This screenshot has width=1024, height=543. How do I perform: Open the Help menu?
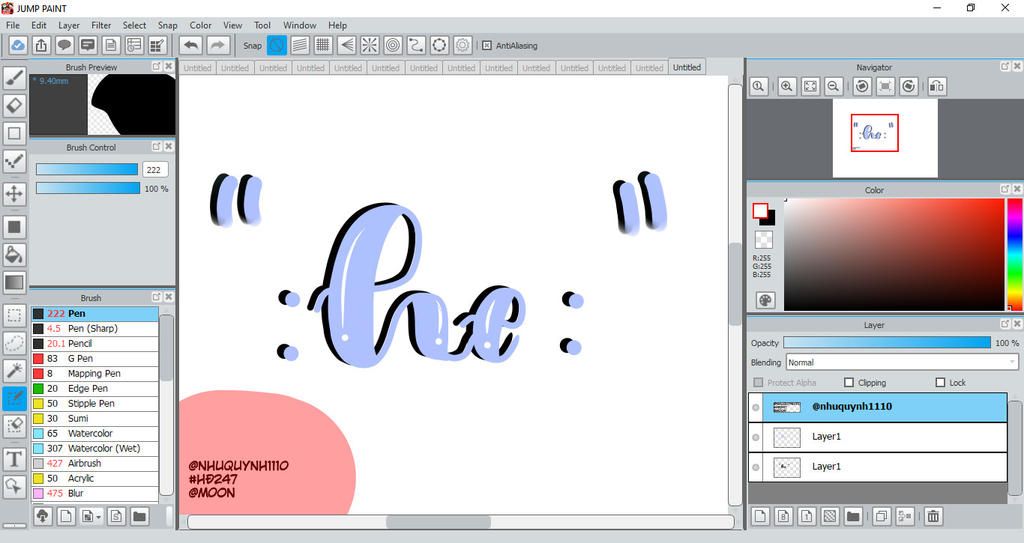[x=337, y=25]
